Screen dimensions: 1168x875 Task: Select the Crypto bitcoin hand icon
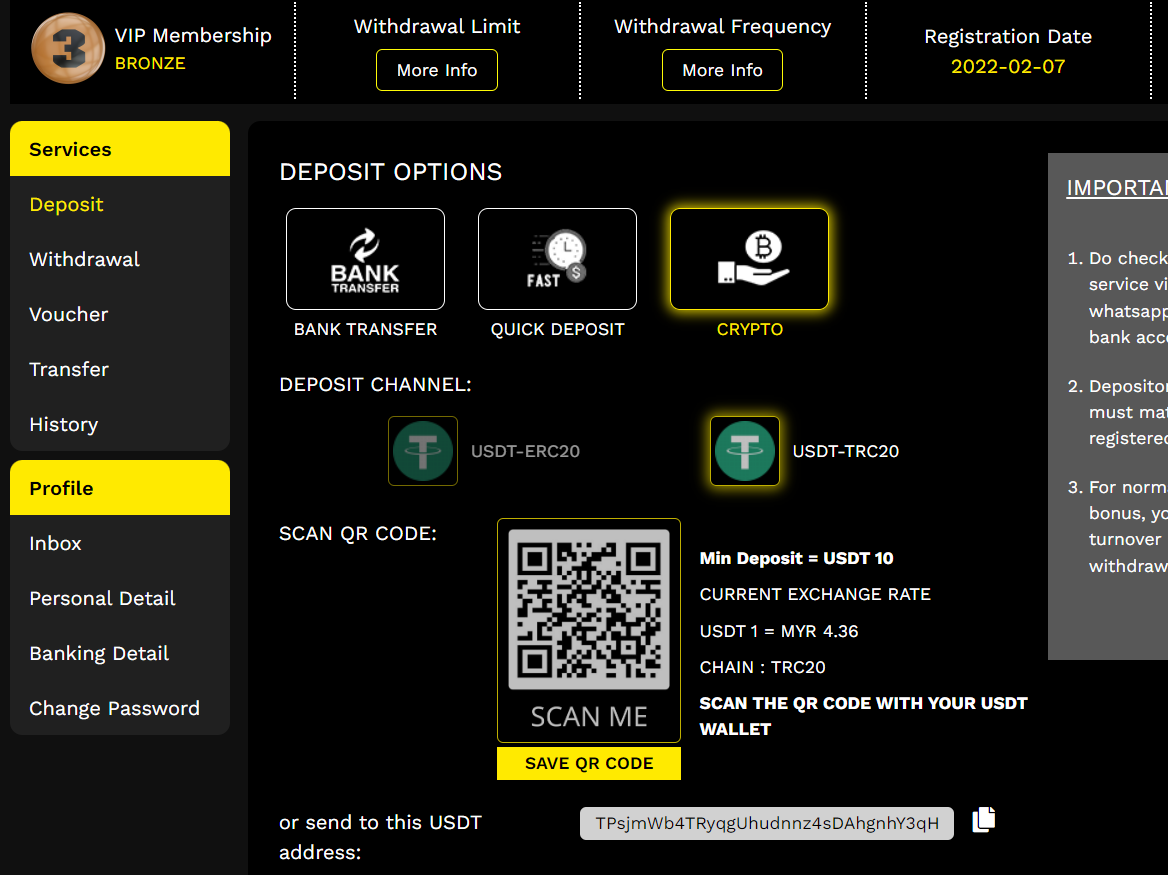pyautogui.click(x=749, y=259)
